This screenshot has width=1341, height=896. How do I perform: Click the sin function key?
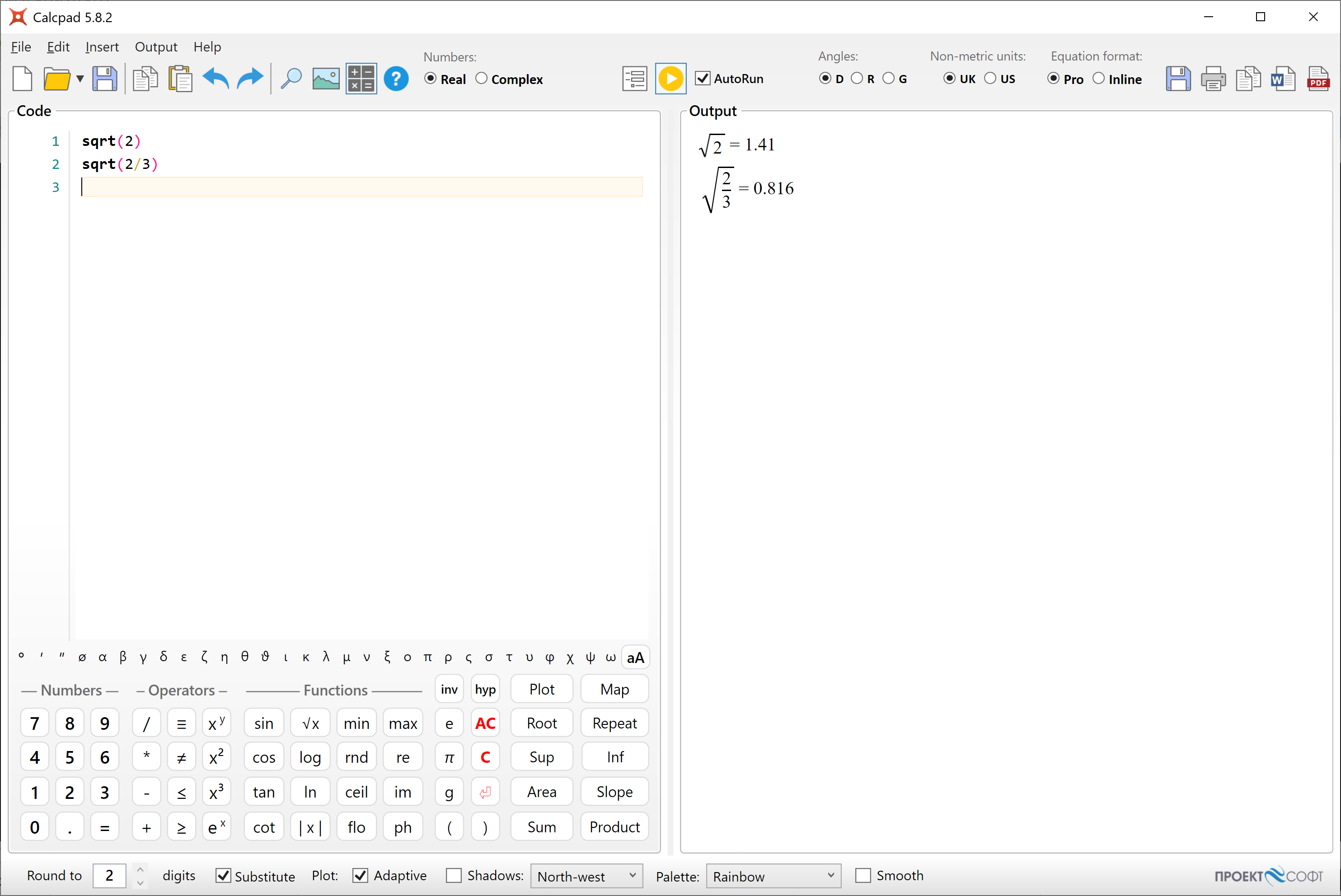click(263, 723)
